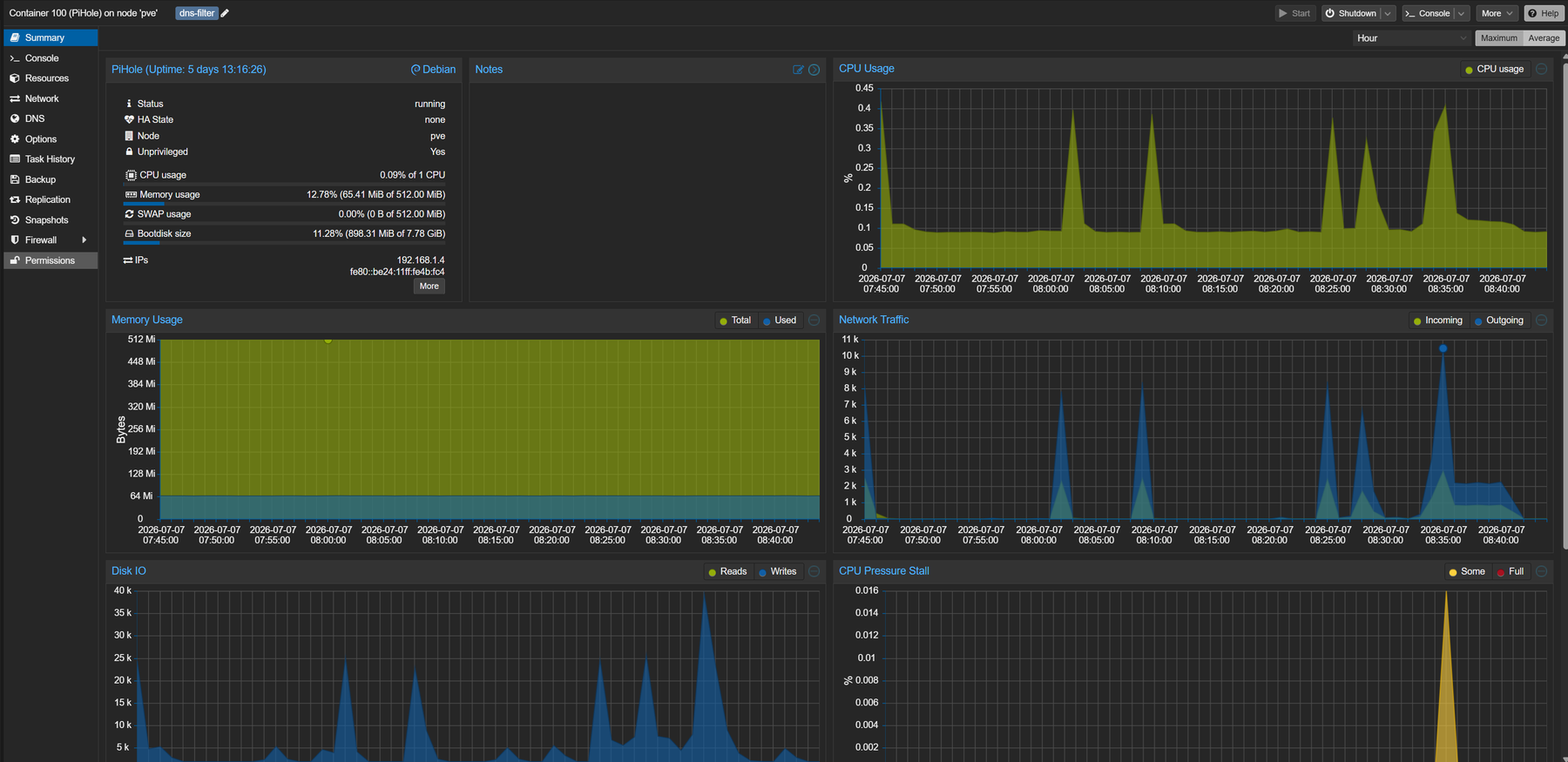1568x762 pixels.
Task: Toggle Used series in Memory Usage
Action: 780,320
